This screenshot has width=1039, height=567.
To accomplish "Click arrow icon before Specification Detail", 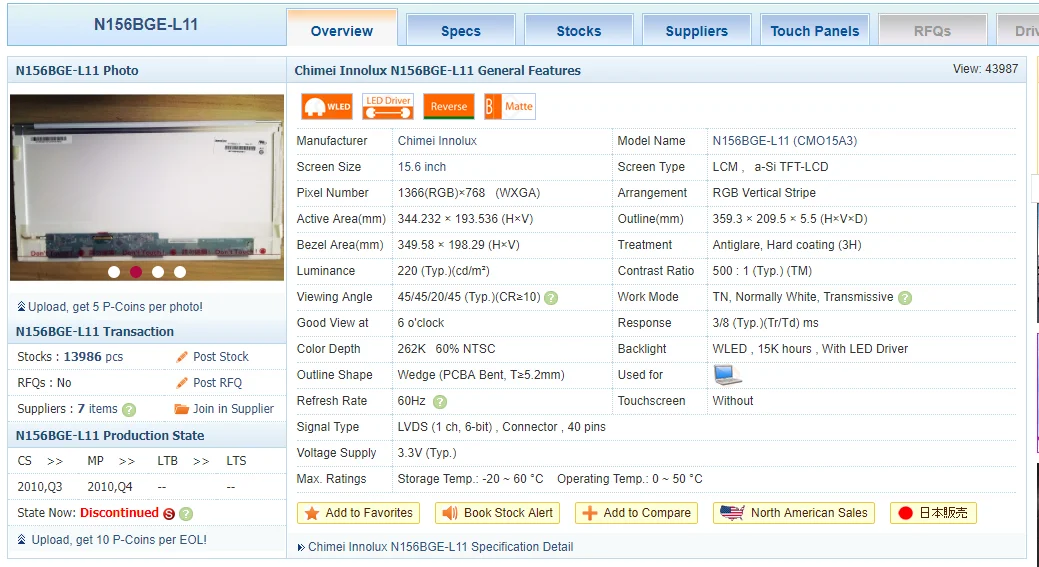I will click(301, 547).
